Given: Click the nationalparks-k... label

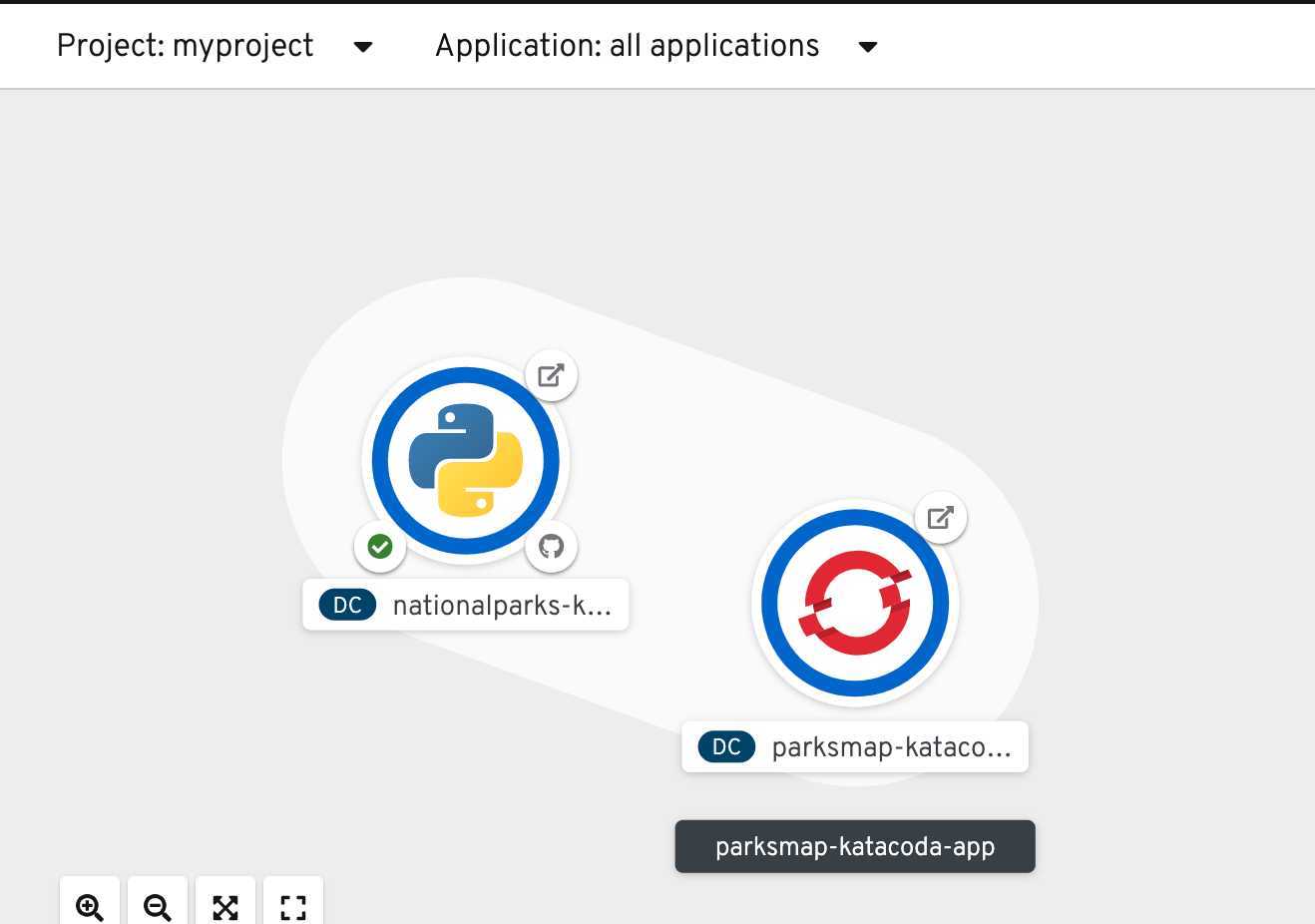Looking at the screenshot, I should (x=502, y=606).
